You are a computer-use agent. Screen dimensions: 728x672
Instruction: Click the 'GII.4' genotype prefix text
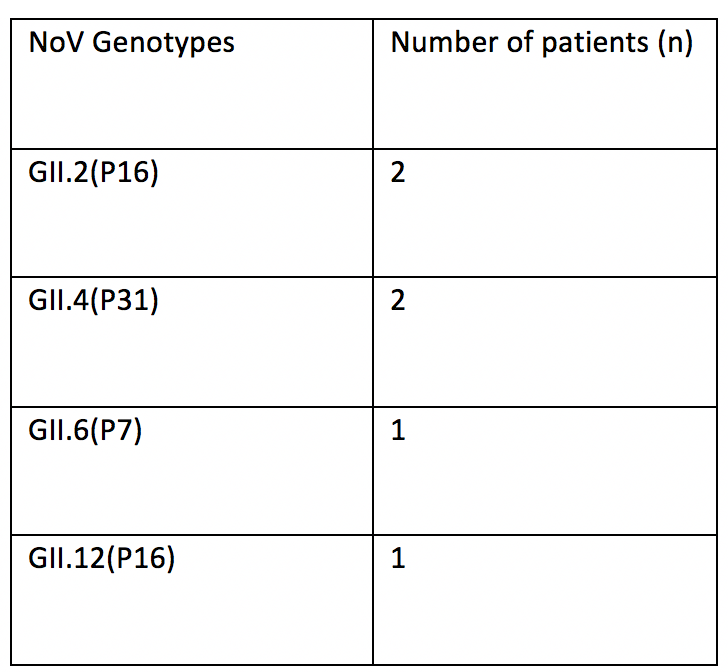coord(56,301)
